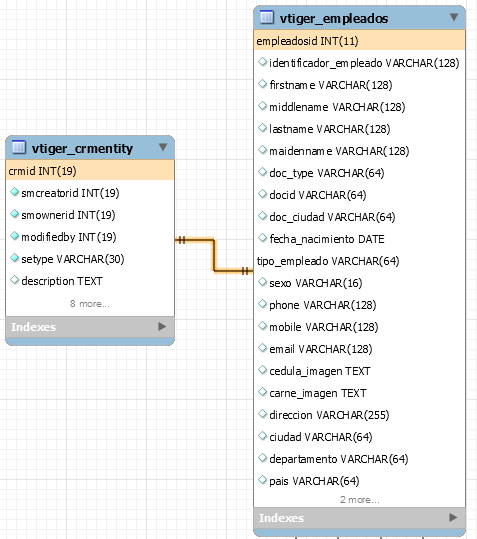Viewport: 477px width, 539px height.
Task: Click diamond icon beside fecha_nacimiento column
Action: [263, 238]
